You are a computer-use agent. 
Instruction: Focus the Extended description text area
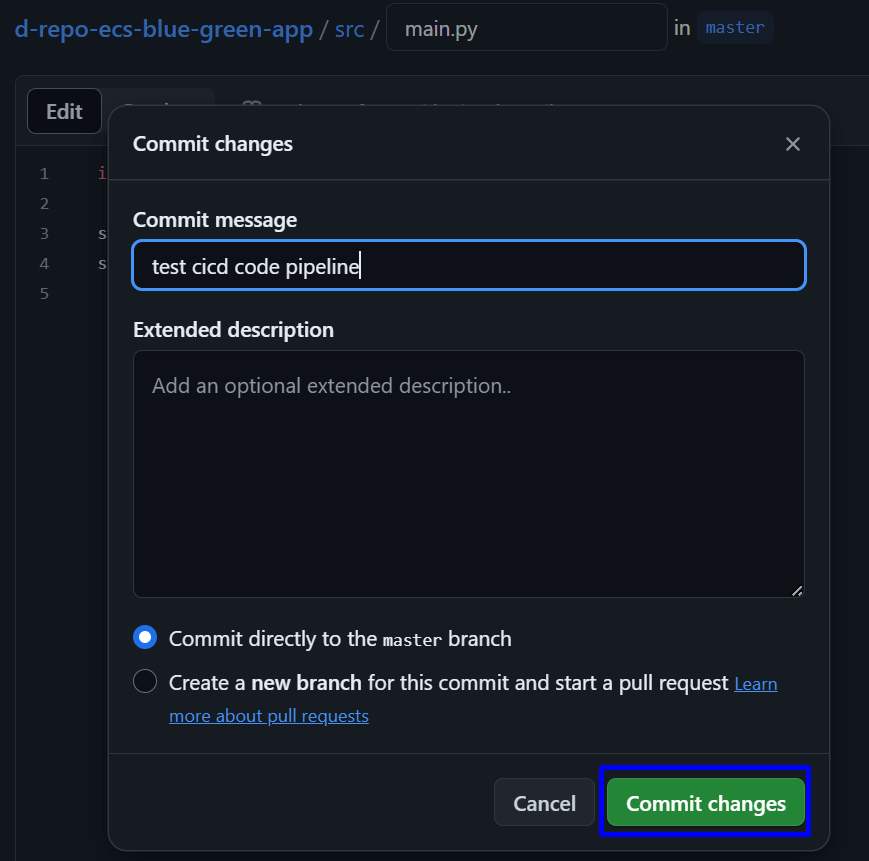click(468, 473)
